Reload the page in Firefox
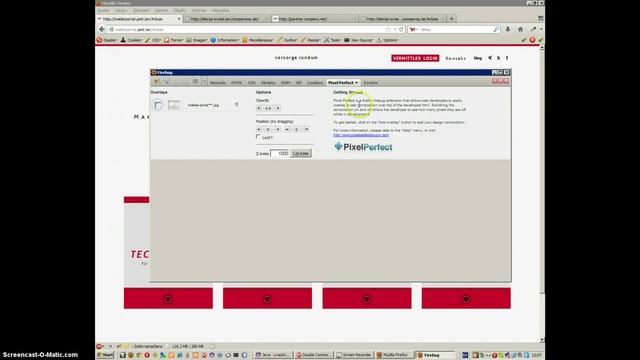 coord(401,29)
